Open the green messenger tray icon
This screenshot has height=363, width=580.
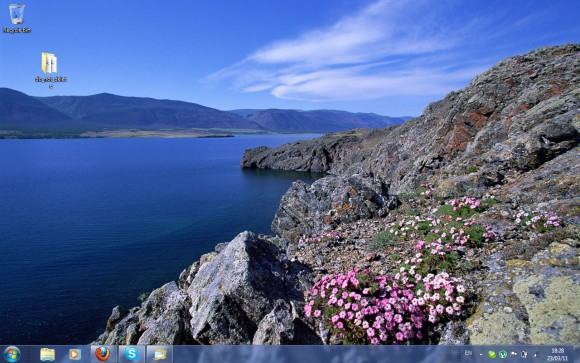pos(492,354)
